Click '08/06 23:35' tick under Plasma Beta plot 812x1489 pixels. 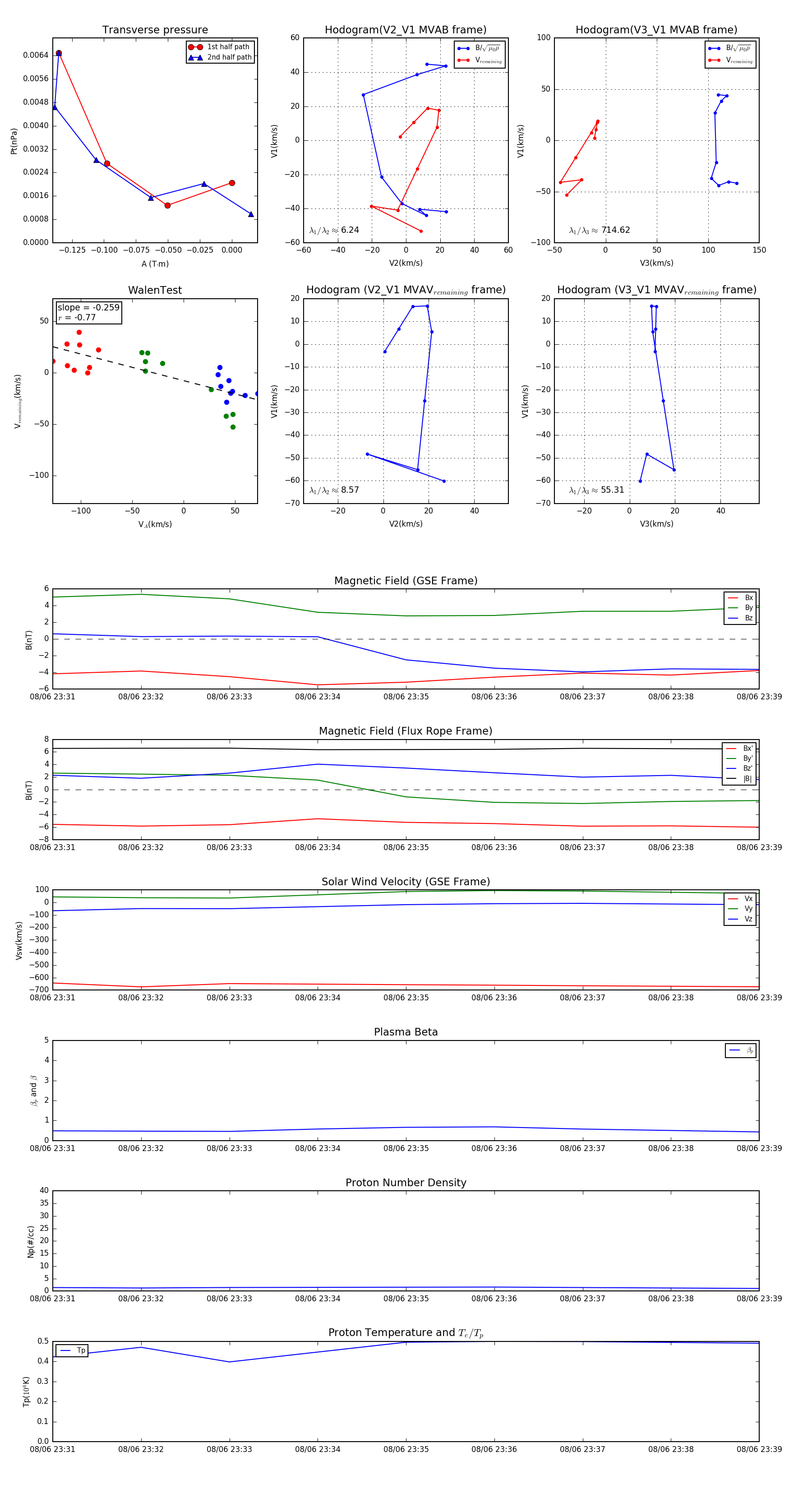406,1148
